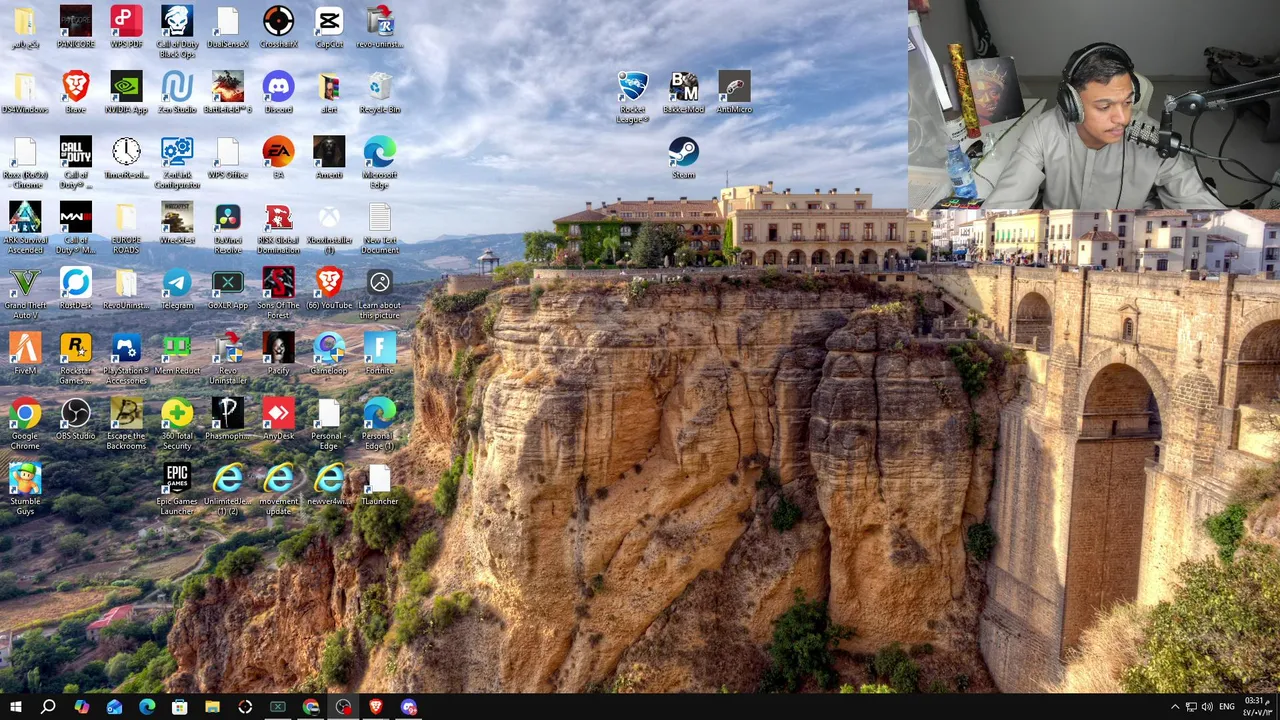
Task: Launch DaVinci Resolve from desktop
Action: pyautogui.click(x=227, y=227)
